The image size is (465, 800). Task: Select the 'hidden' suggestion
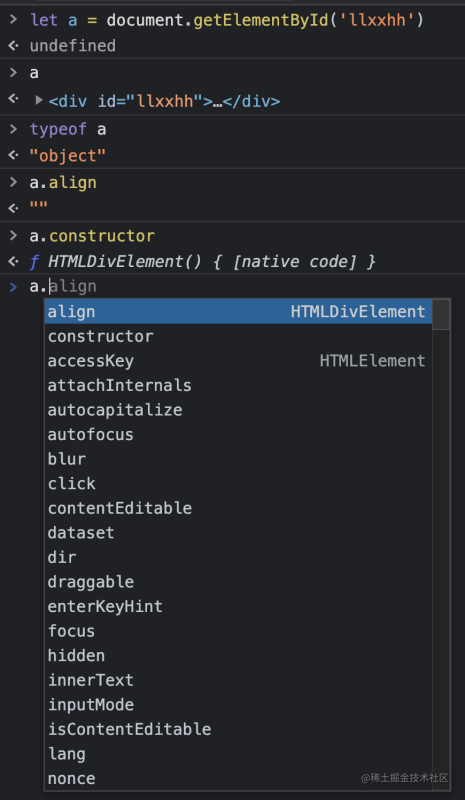[x=238, y=655]
